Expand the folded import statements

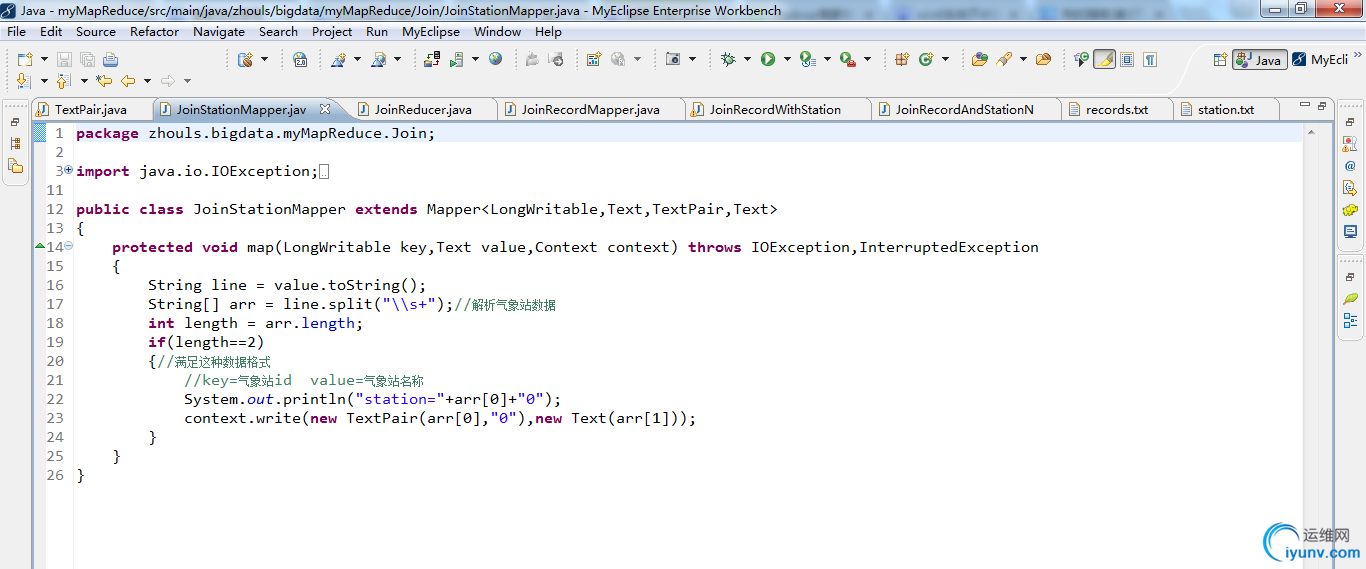(69, 171)
